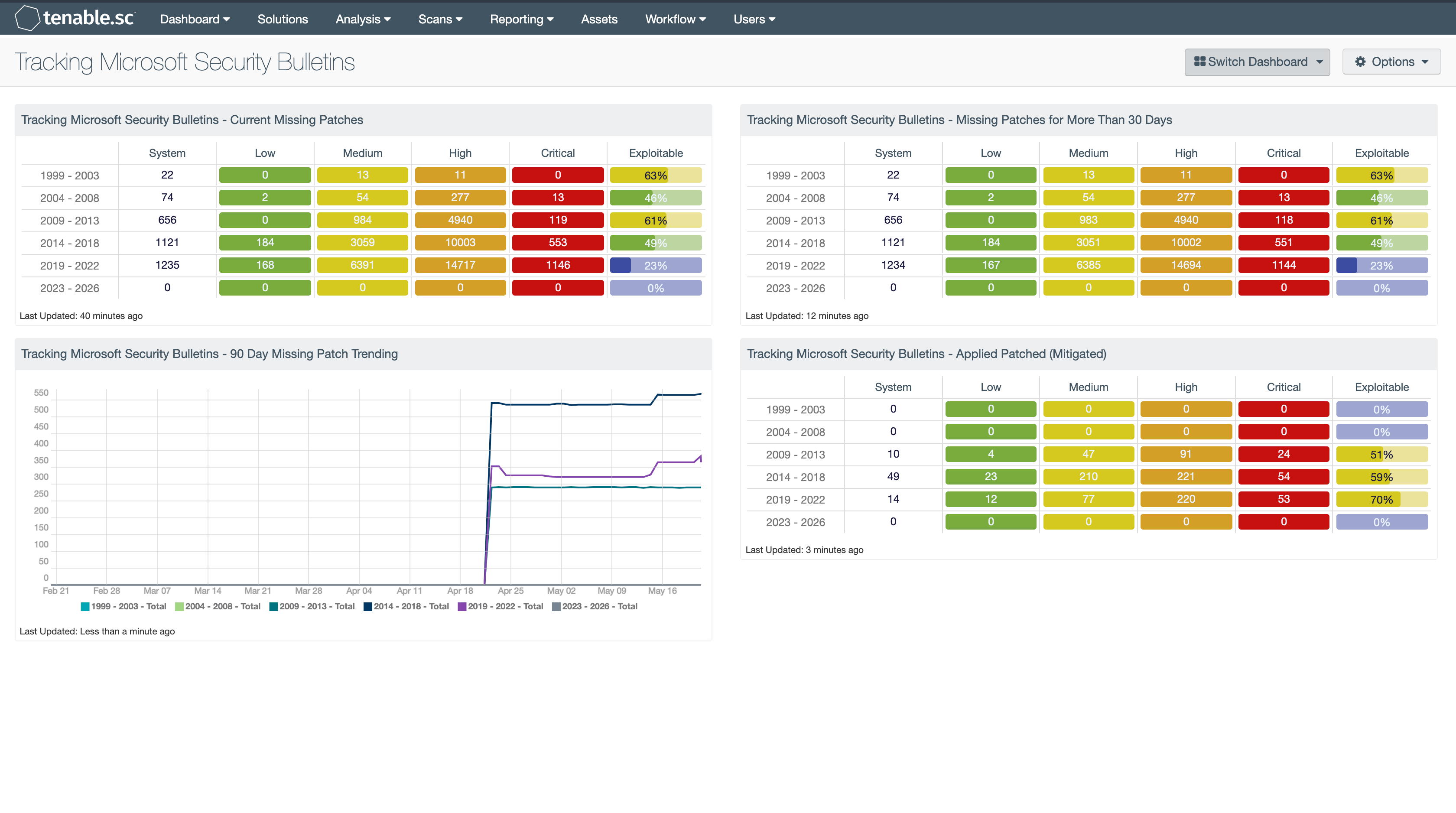Click 'Last Updated: 40 minutes ago' text
Screen dimensions: 1456x813
pyautogui.click(x=81, y=316)
